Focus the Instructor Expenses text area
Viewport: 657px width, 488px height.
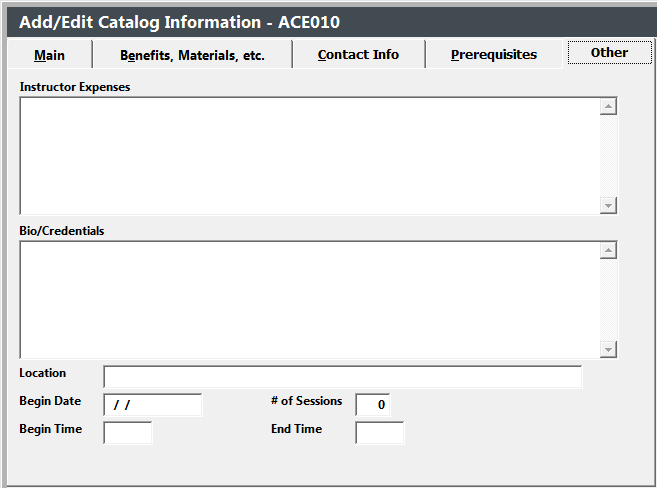310,156
